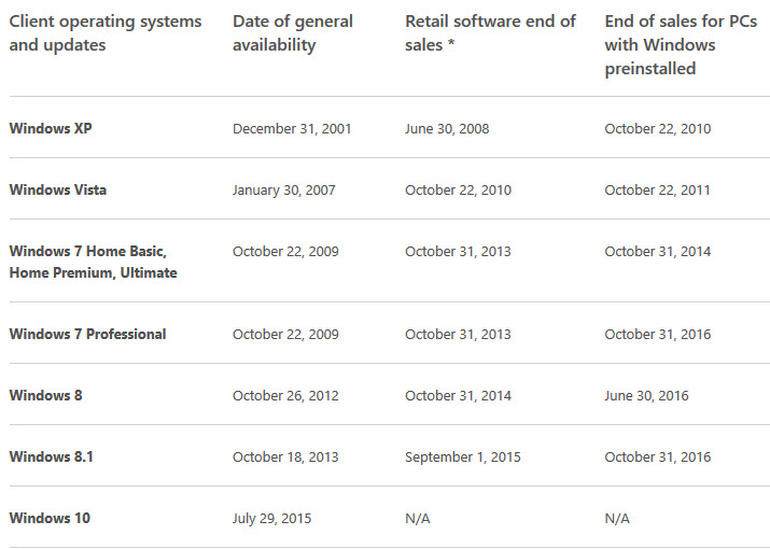Viewport: 770px width, 549px height.
Task: Click the Windows 8.1 row label
Action: point(52,457)
